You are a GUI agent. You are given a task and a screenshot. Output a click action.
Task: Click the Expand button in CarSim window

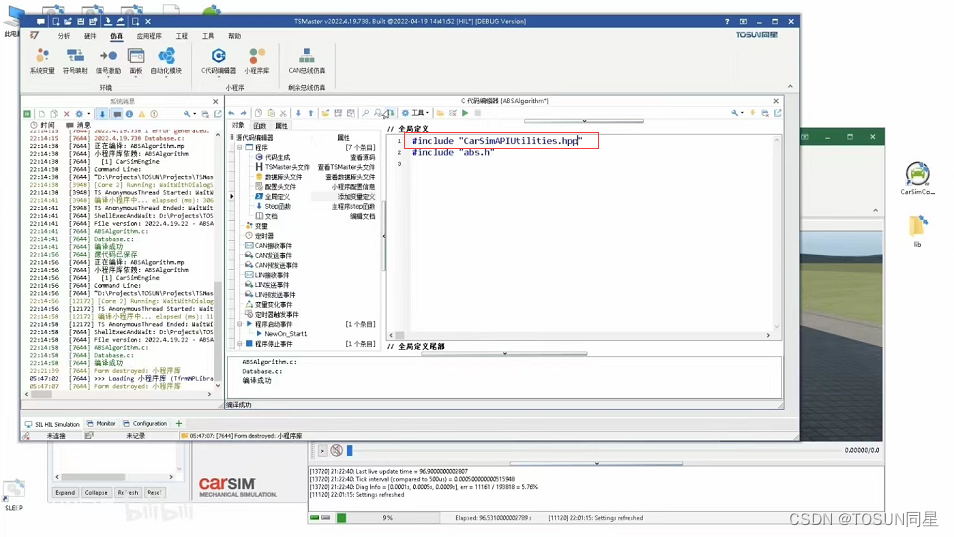65,493
